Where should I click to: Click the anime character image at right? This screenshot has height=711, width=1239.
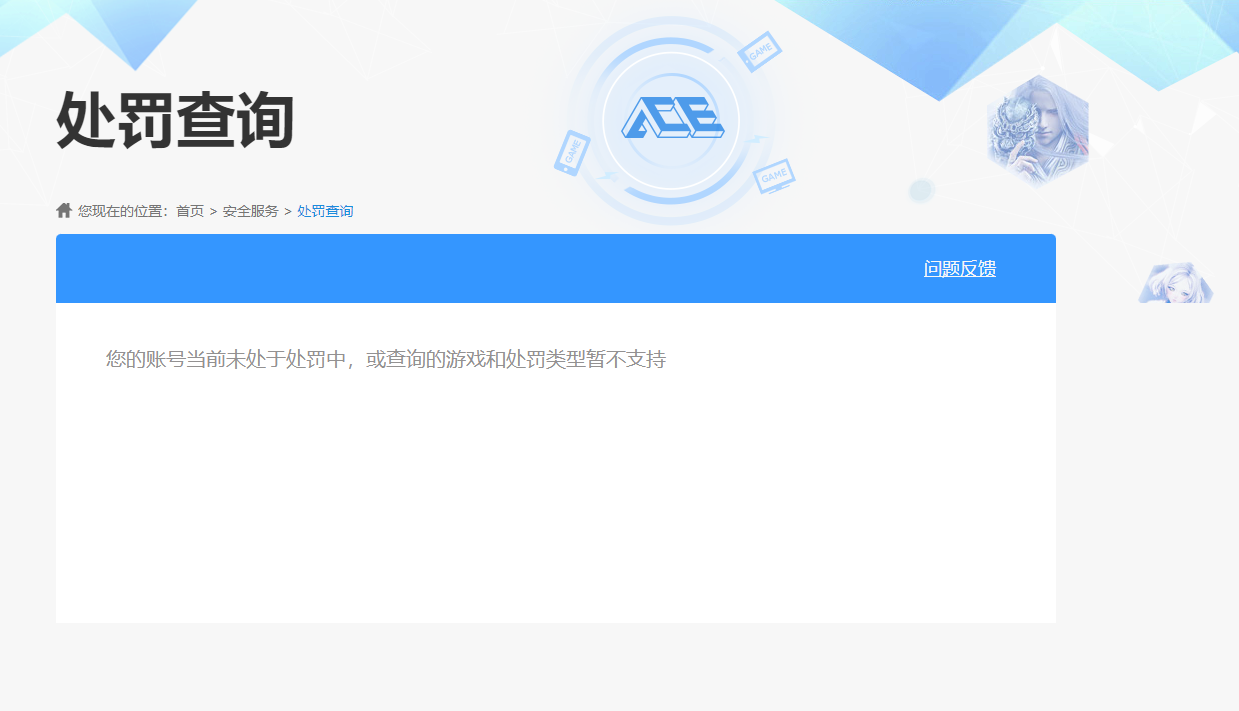(x=1176, y=283)
